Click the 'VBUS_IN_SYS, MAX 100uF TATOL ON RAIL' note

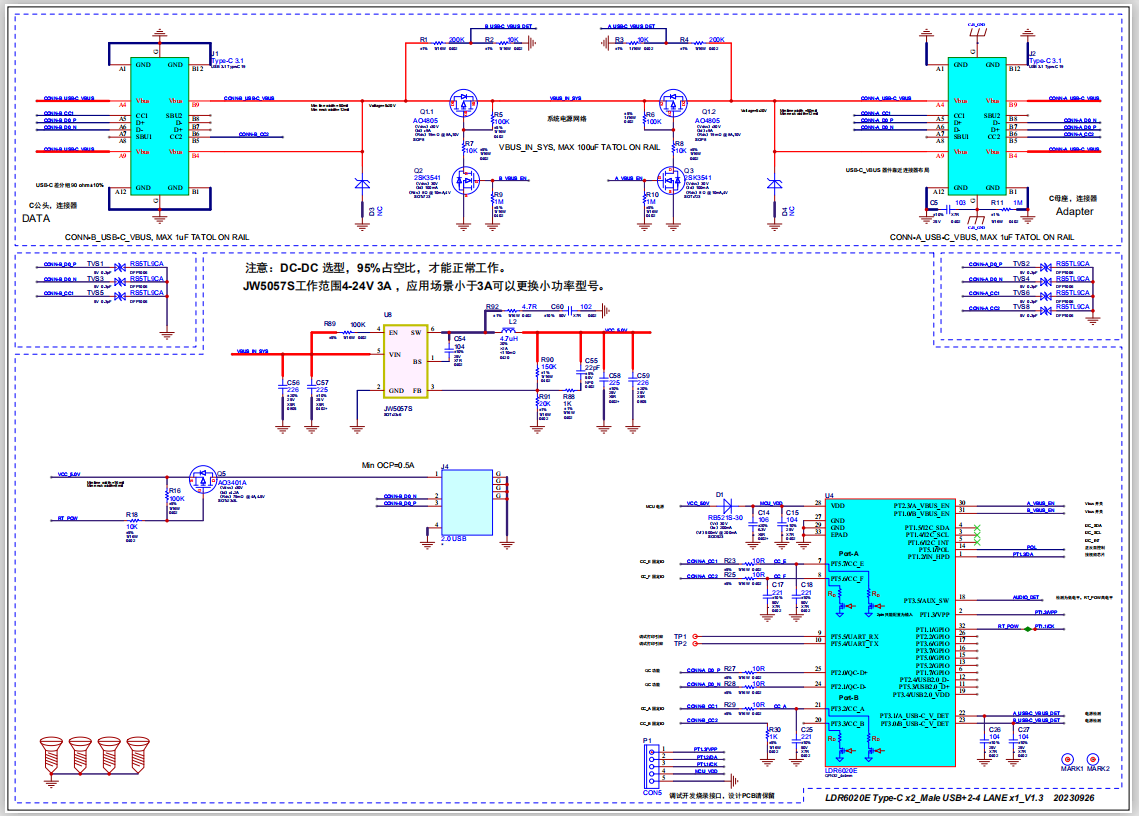579,148
